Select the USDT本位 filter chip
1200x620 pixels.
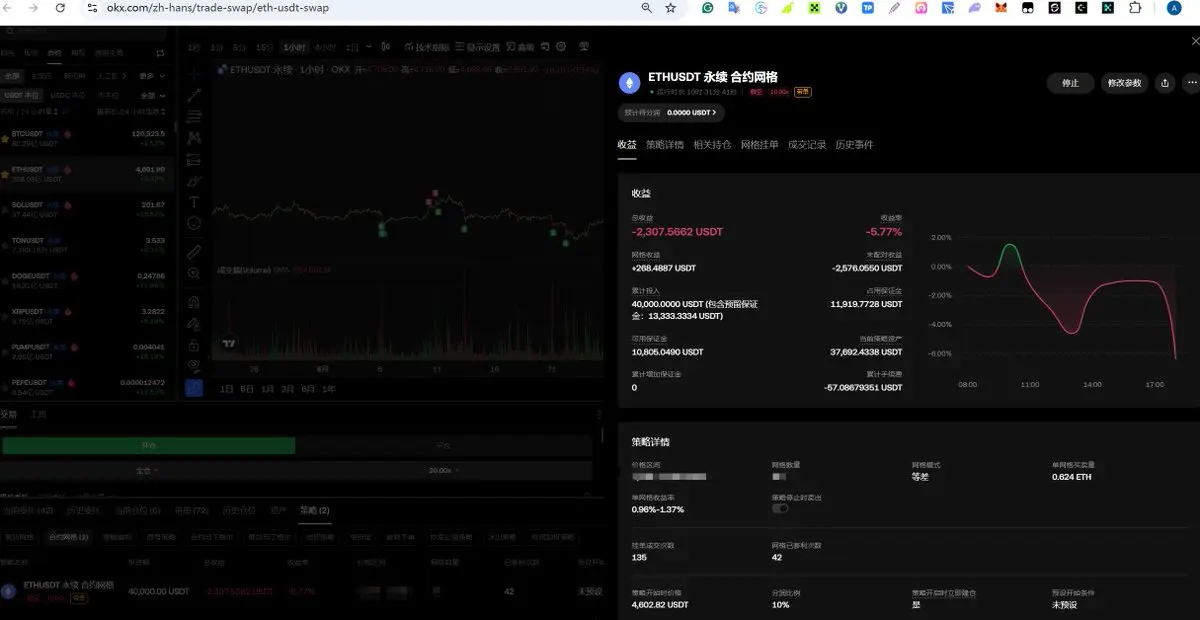point(21,95)
